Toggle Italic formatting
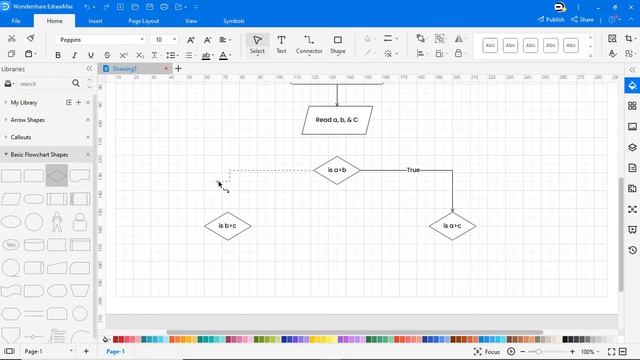The image size is (640, 360). [74, 55]
